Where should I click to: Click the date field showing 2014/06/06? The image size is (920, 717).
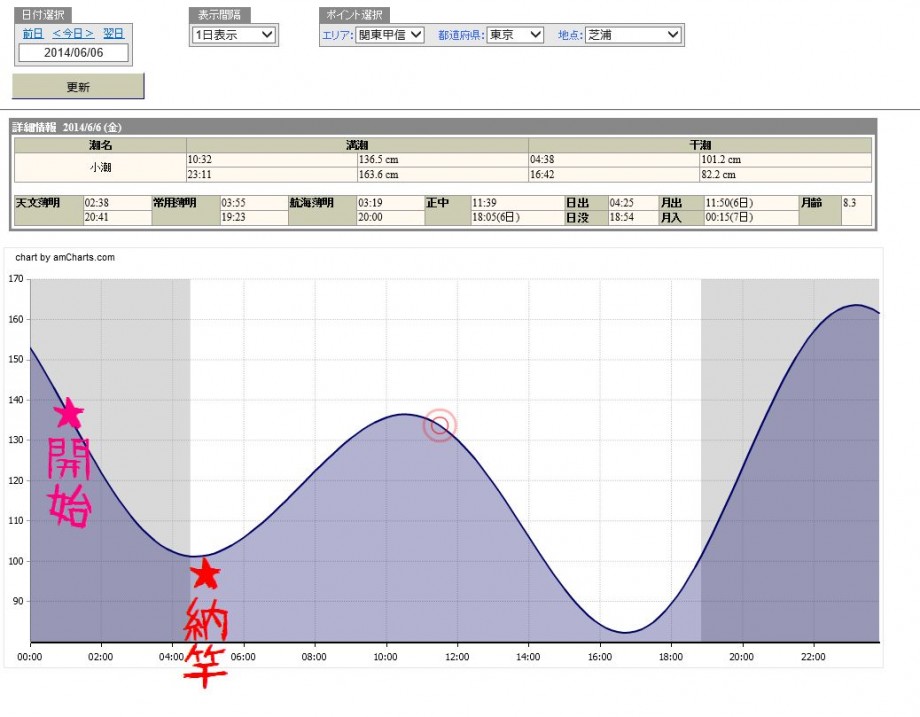coord(73,53)
